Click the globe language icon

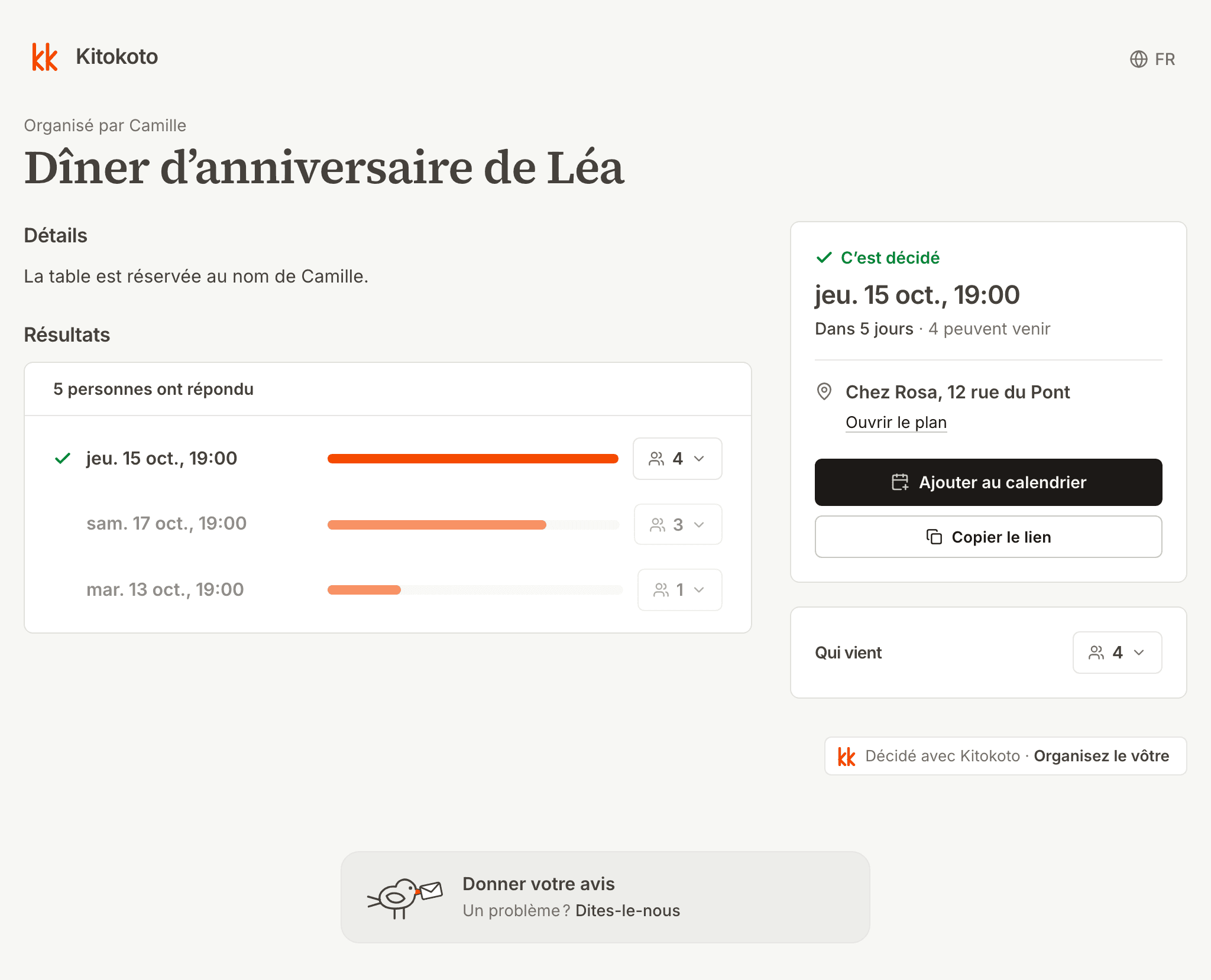[x=1138, y=59]
